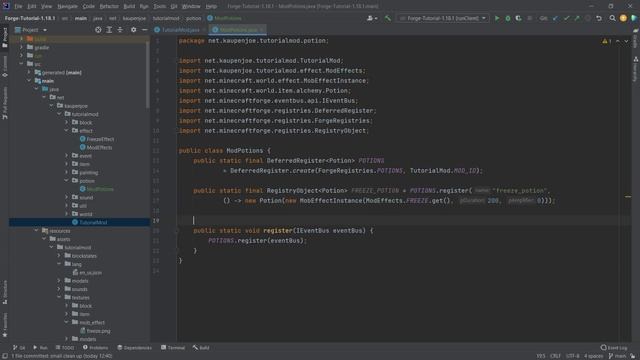Expand all in Project panel

tap(109, 30)
